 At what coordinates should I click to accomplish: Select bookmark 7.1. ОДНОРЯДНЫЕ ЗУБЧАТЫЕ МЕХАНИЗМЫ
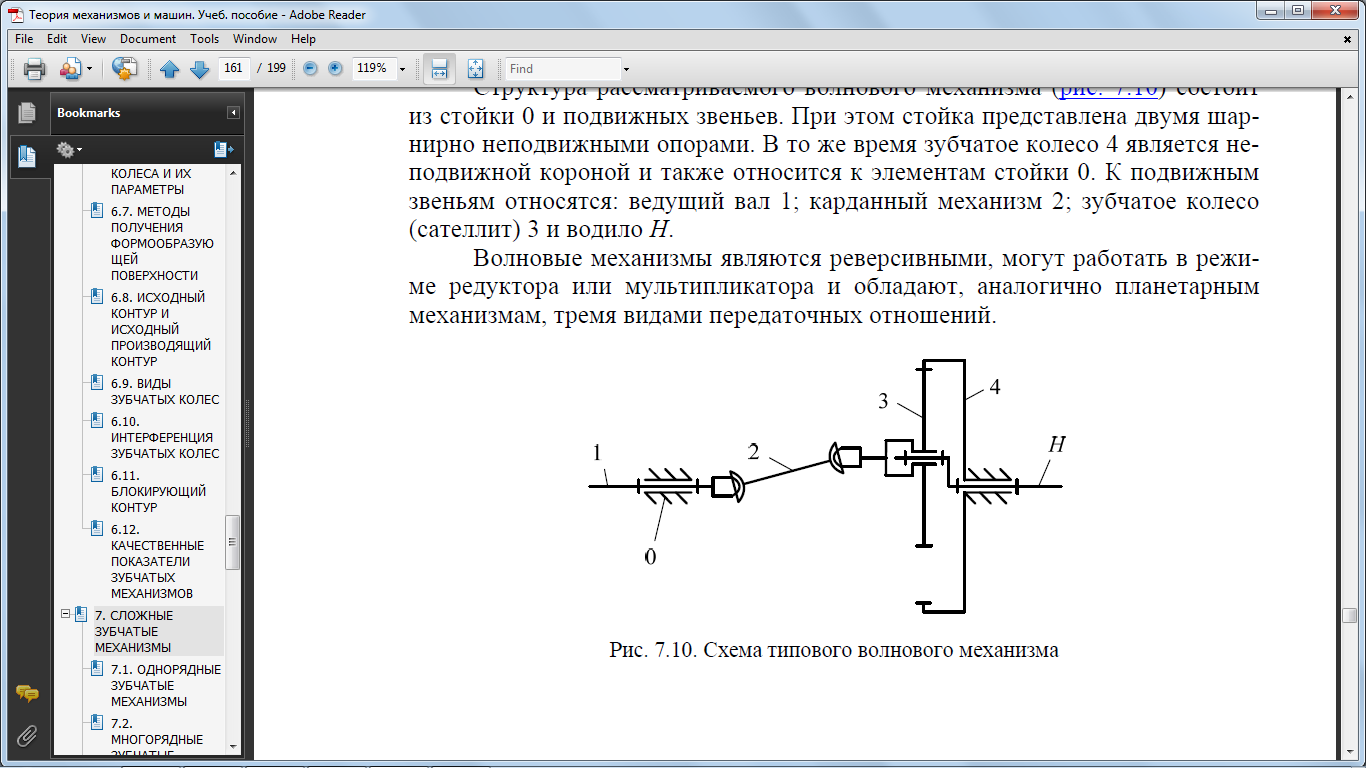tap(165, 685)
